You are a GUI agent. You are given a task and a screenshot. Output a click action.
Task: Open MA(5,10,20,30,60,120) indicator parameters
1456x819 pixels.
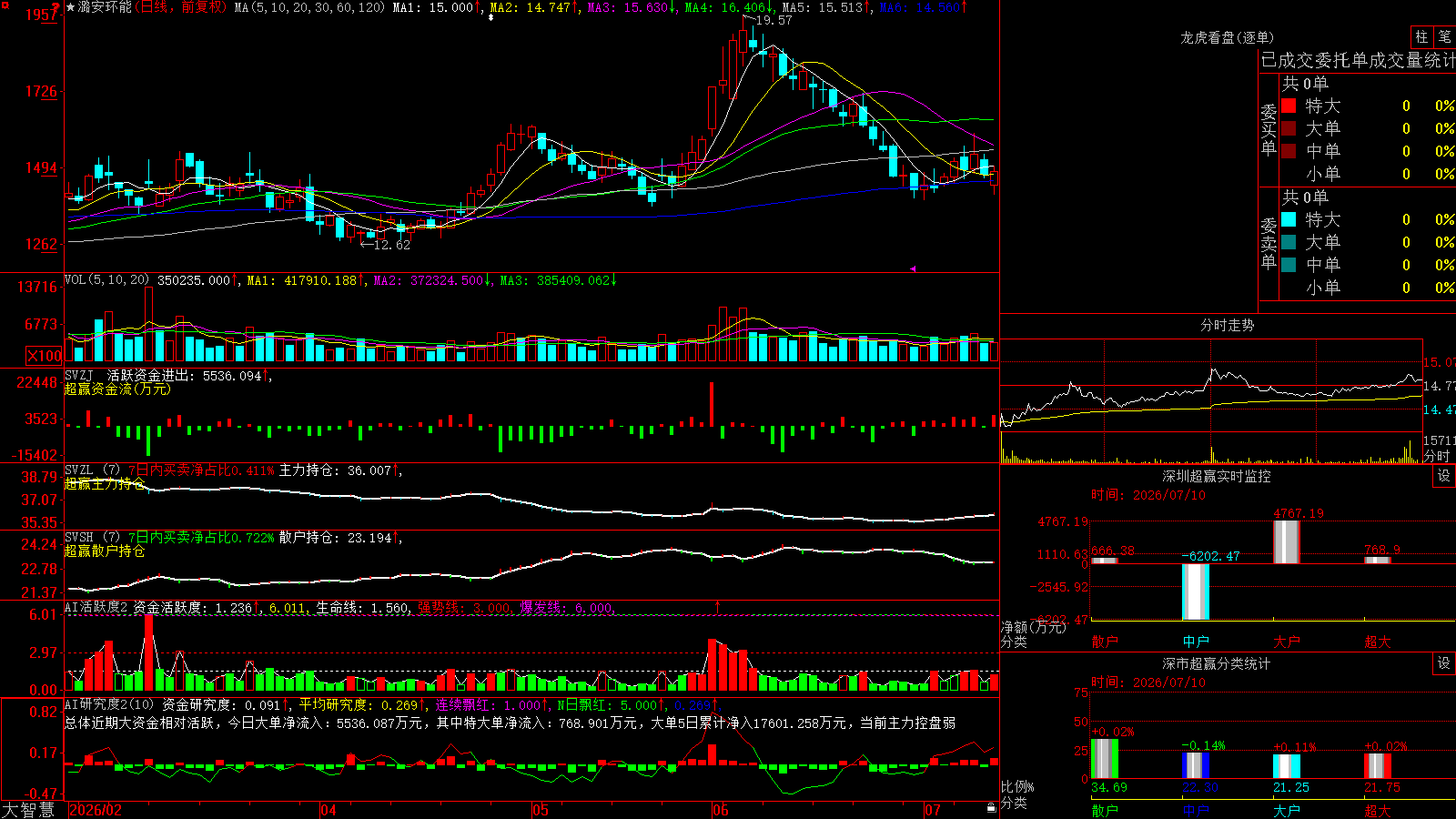pos(309,7)
